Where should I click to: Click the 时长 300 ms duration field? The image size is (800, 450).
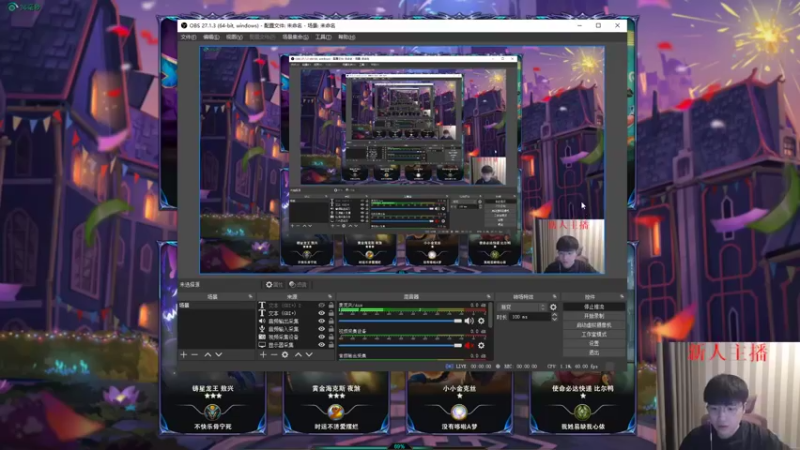(x=530, y=317)
